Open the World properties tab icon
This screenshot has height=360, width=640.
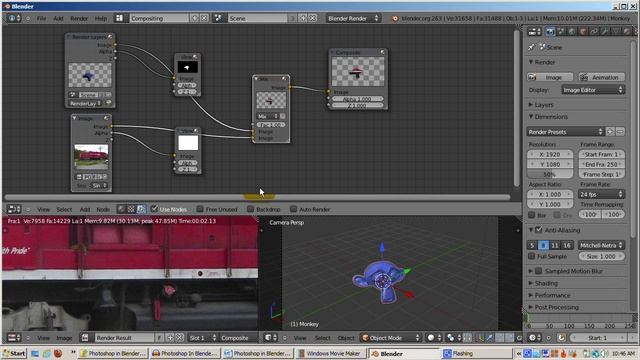pos(572,31)
